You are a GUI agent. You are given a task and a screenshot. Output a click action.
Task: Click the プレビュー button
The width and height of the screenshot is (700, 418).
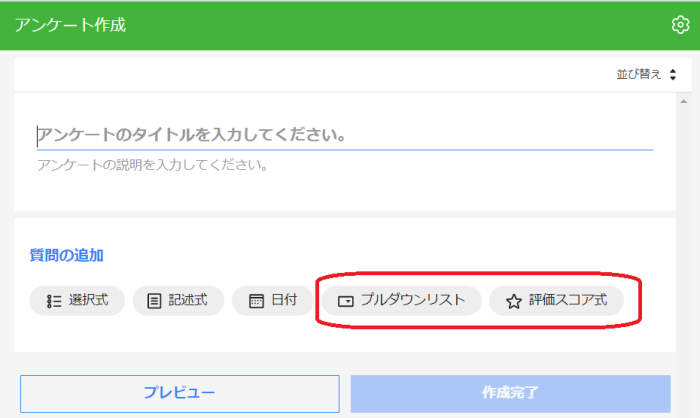179,393
